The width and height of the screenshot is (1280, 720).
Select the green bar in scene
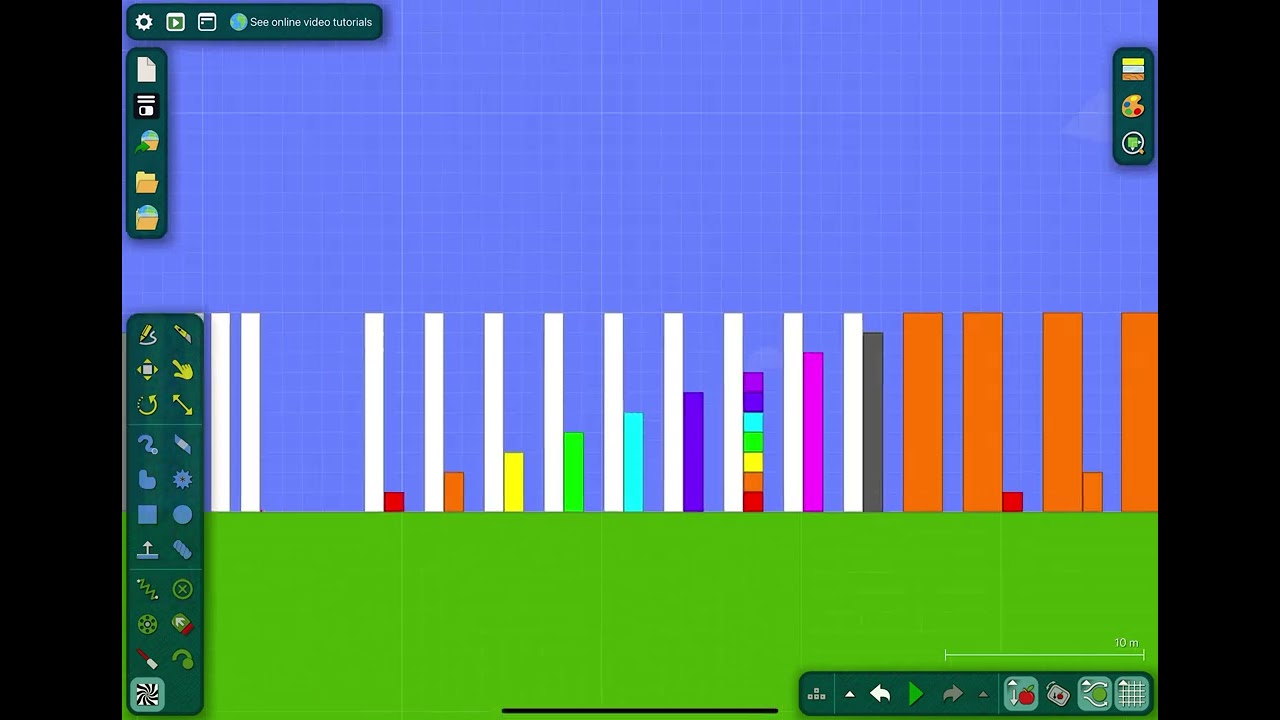[x=574, y=472]
